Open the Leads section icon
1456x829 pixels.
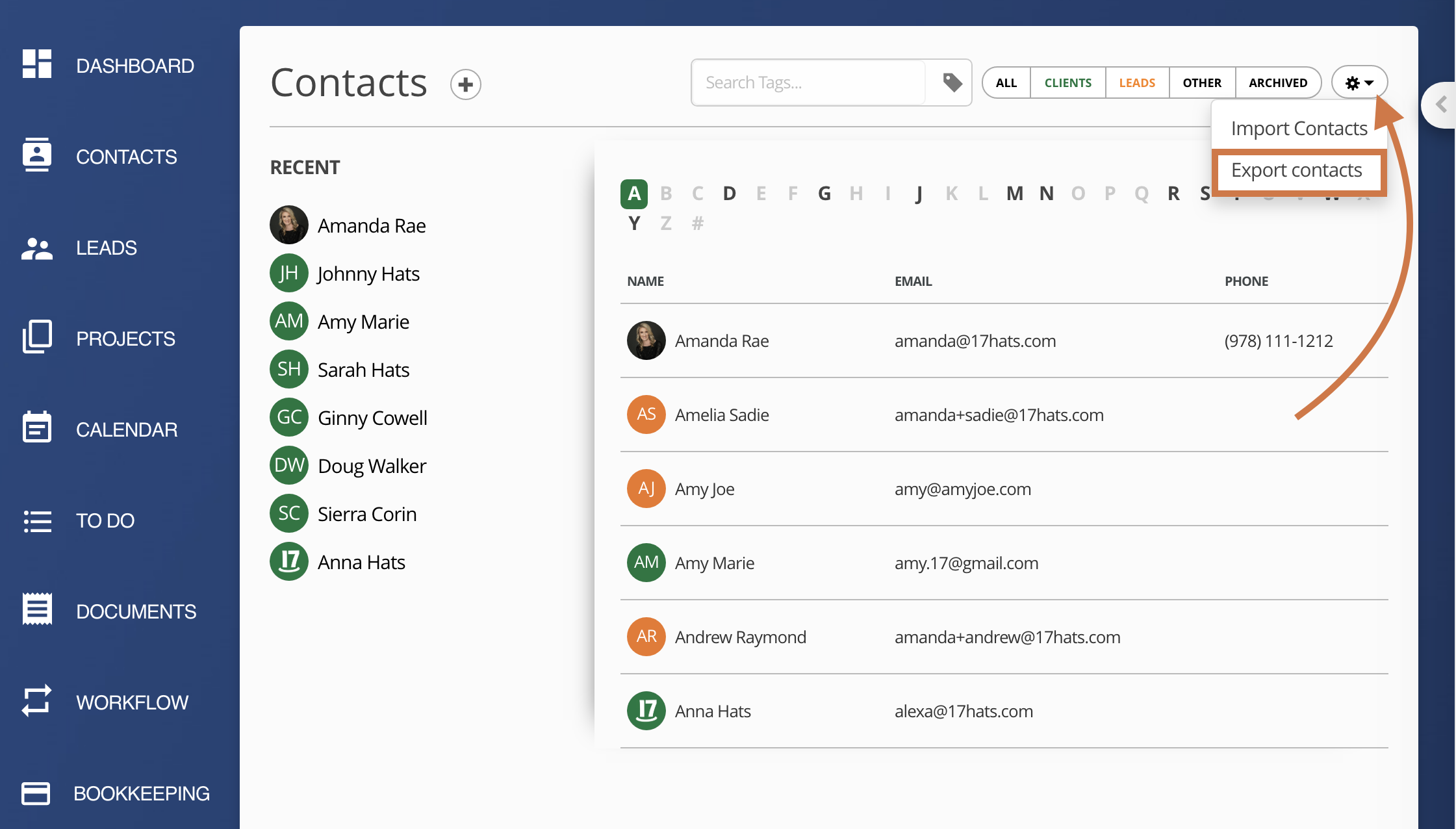[x=37, y=248]
